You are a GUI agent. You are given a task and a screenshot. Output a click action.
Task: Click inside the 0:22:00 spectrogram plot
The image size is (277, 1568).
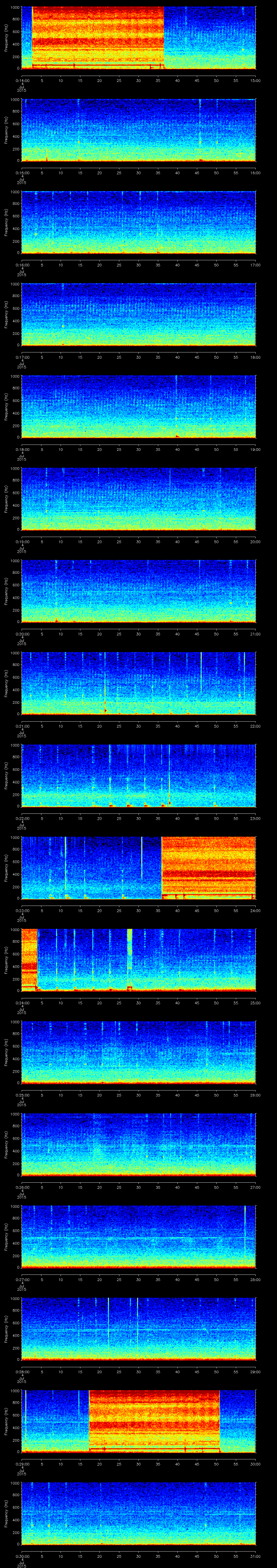pyautogui.click(x=139, y=775)
